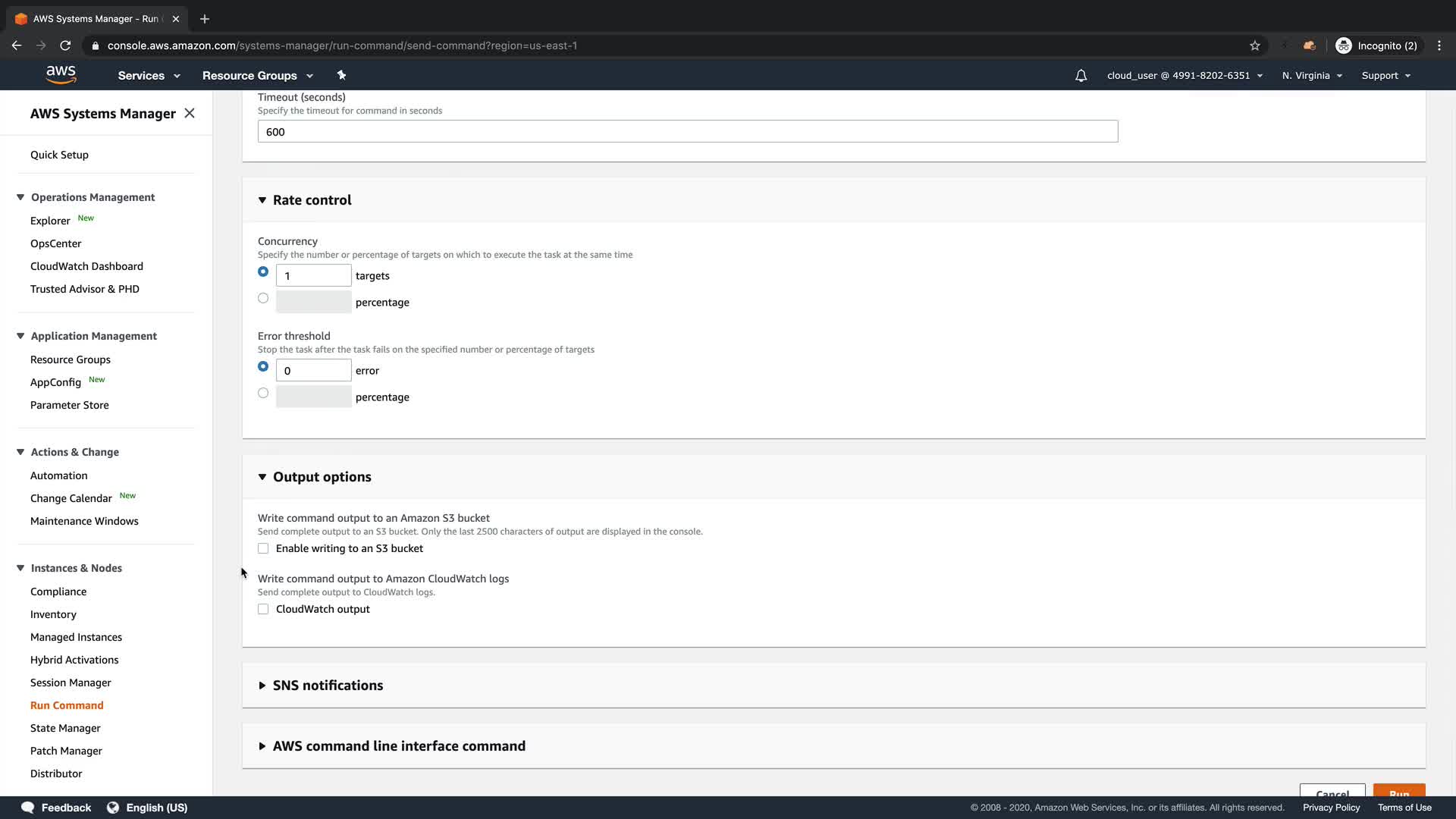Go to Parameter Store in sidebar
Viewport: 1456px width, 819px height.
coord(69,405)
